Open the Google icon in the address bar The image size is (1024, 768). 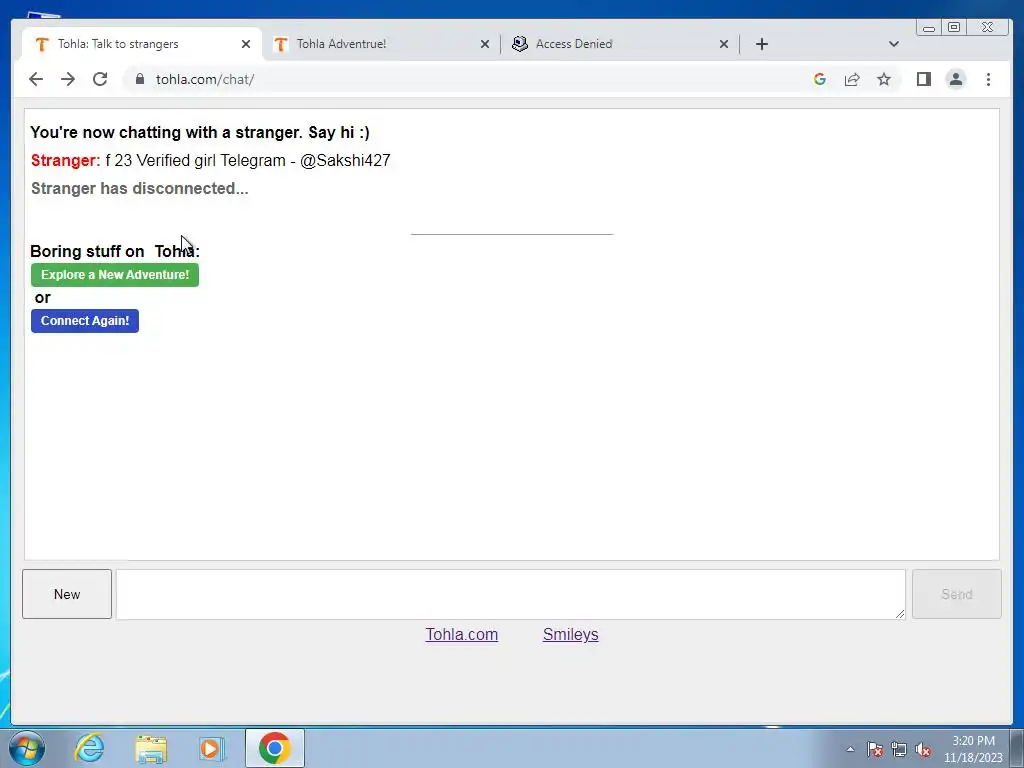point(820,79)
